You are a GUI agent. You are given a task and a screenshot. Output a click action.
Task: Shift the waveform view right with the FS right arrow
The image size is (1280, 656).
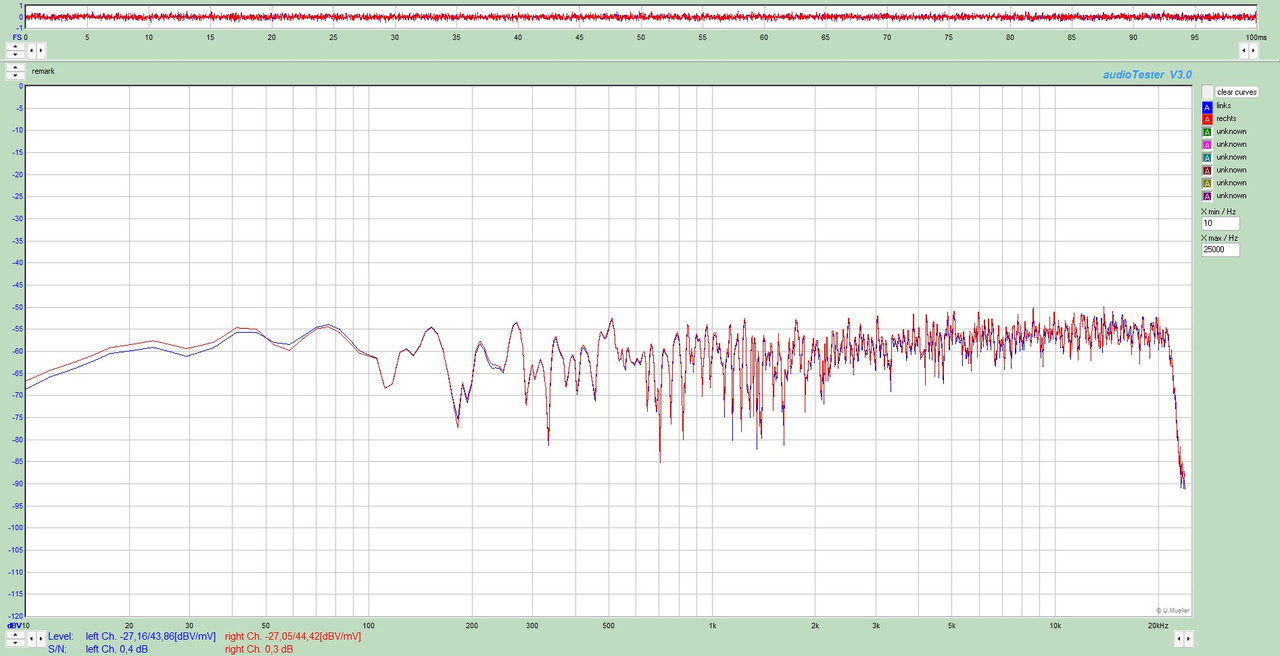(40, 50)
